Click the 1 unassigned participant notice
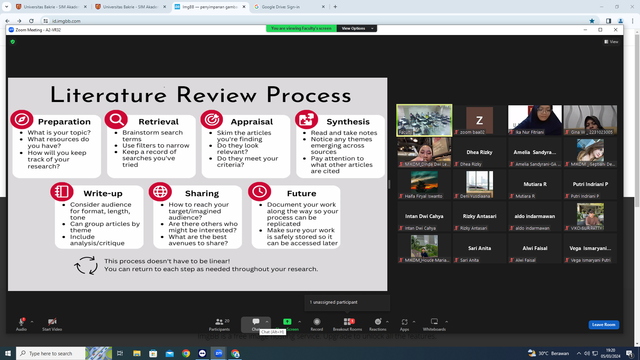The height and width of the screenshot is (360, 640). (347, 302)
